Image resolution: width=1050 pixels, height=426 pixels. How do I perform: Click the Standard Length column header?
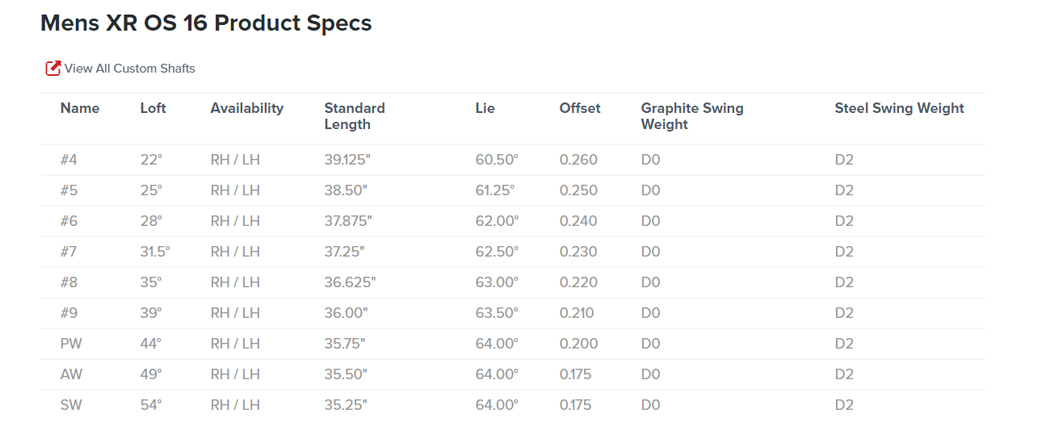(354, 116)
